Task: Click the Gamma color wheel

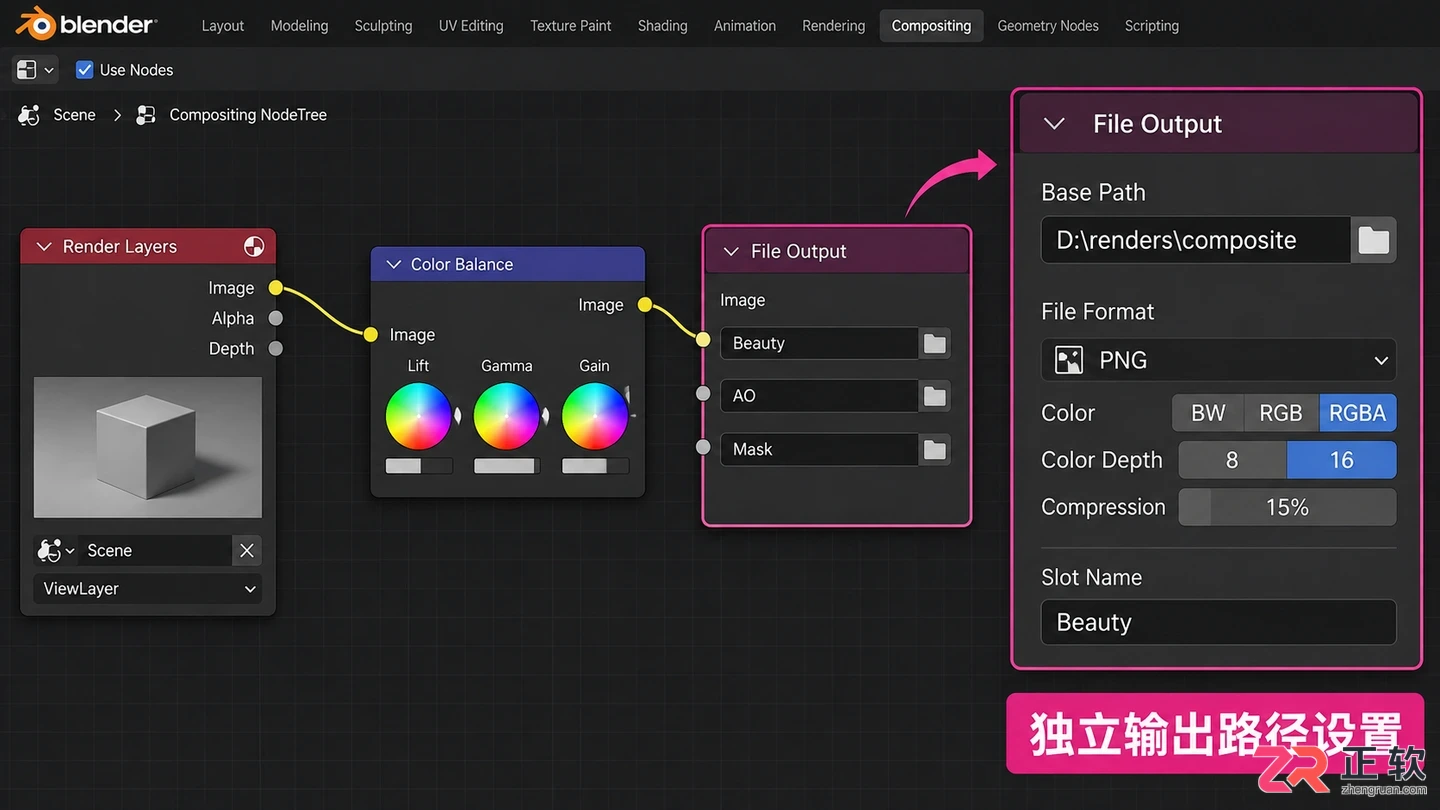Action: pyautogui.click(x=506, y=416)
